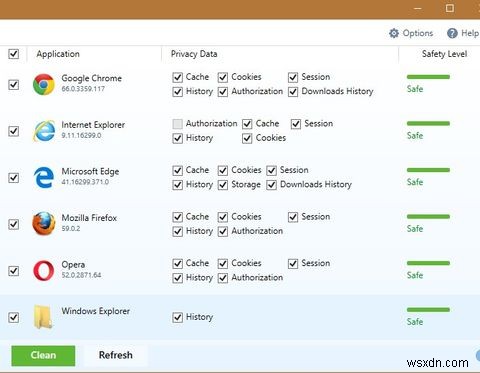Click the Options gear icon
The image size is (480, 373).
[x=394, y=33]
